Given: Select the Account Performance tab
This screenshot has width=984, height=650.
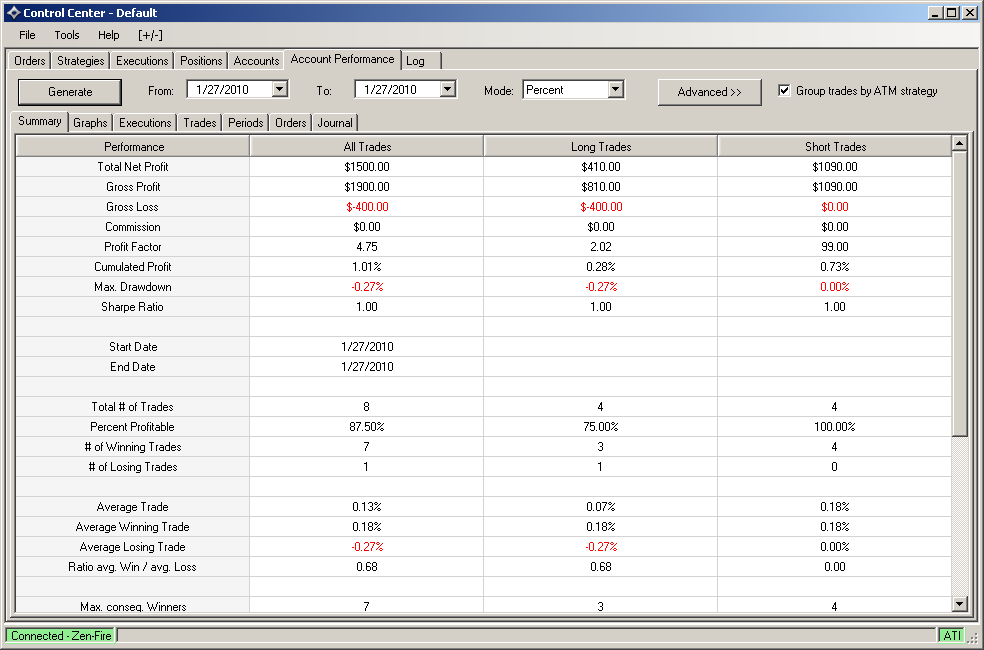Looking at the screenshot, I should [x=342, y=59].
